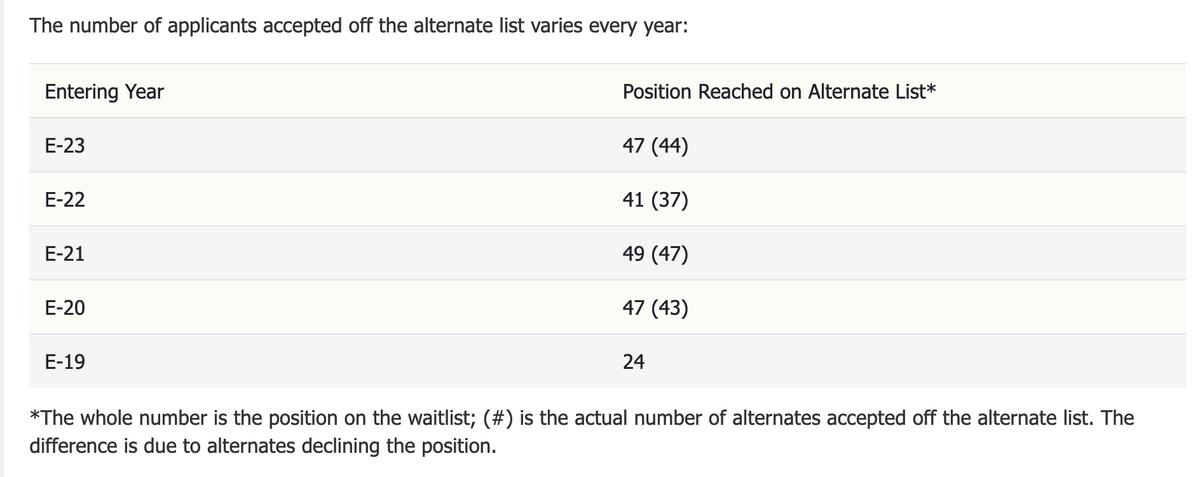
Task: Click the value "24" for E-19
Action: point(633,362)
